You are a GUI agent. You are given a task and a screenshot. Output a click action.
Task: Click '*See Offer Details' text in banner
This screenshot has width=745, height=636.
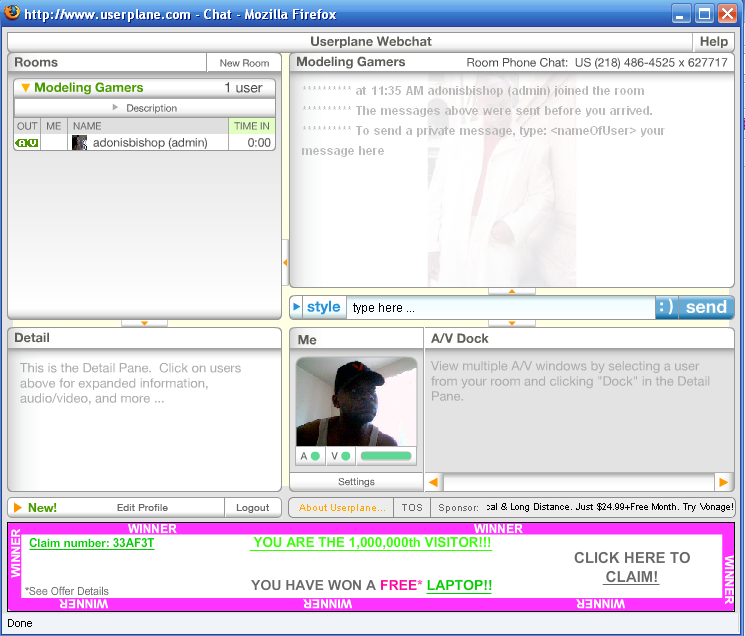pos(67,591)
